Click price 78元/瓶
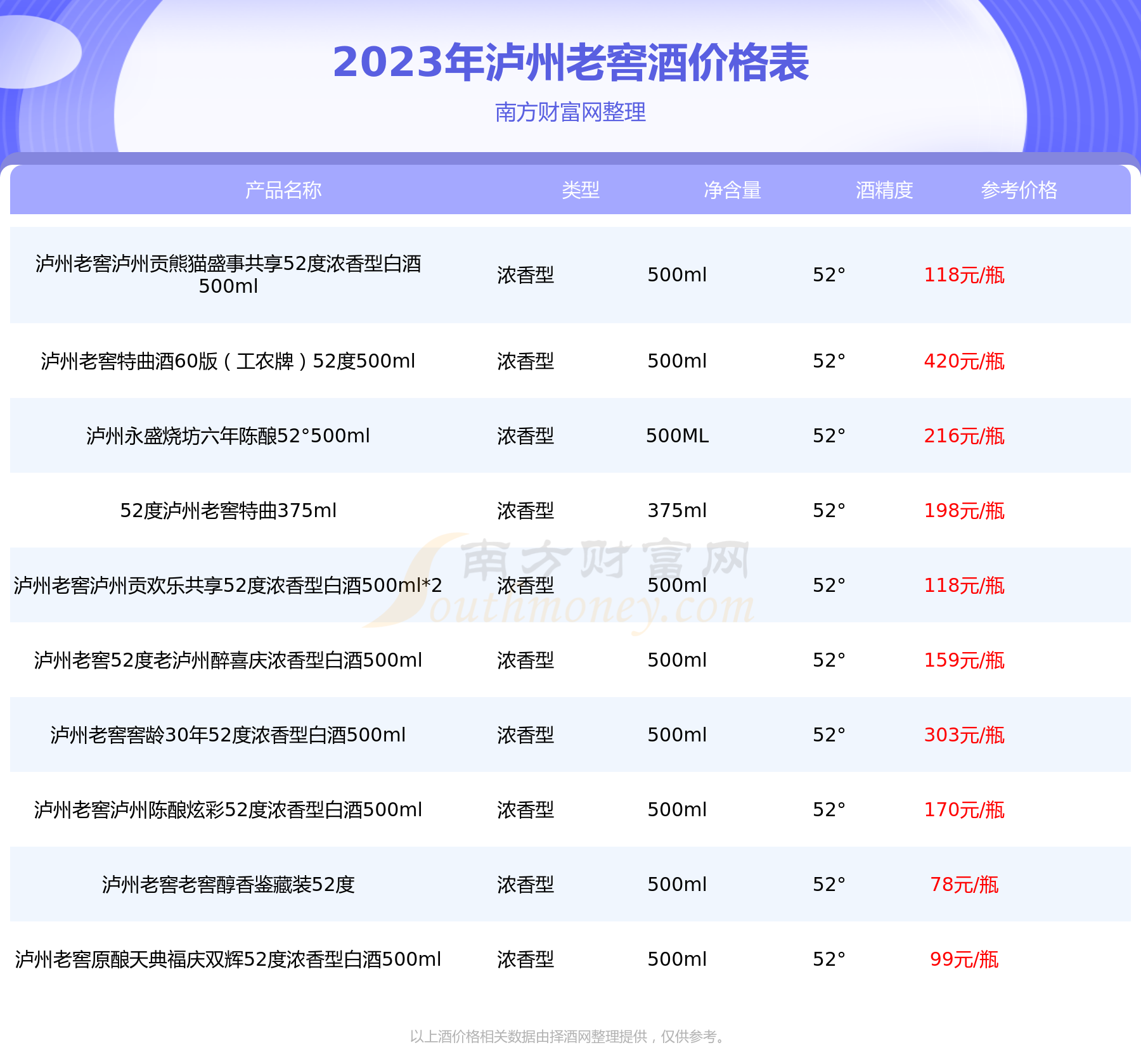 coord(964,885)
